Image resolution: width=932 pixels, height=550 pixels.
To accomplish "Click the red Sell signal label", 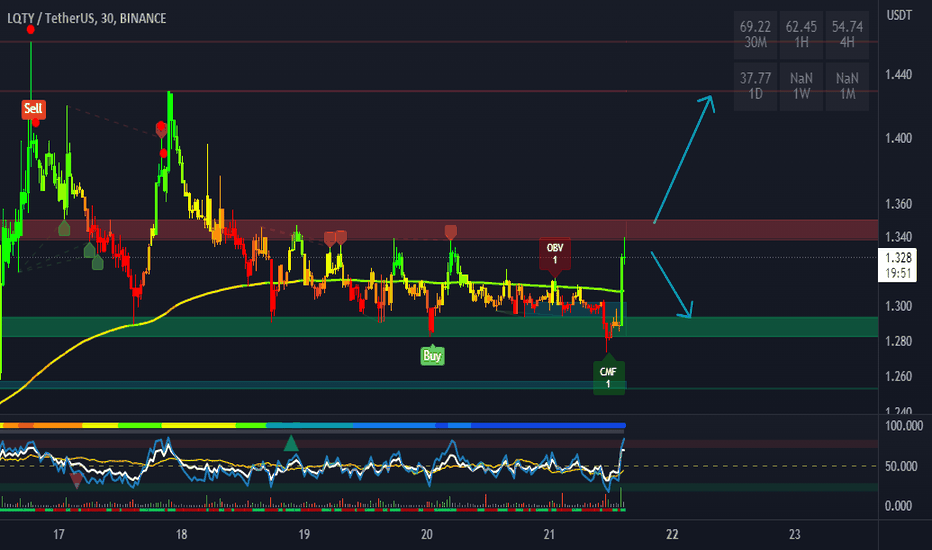I will 33,109.
